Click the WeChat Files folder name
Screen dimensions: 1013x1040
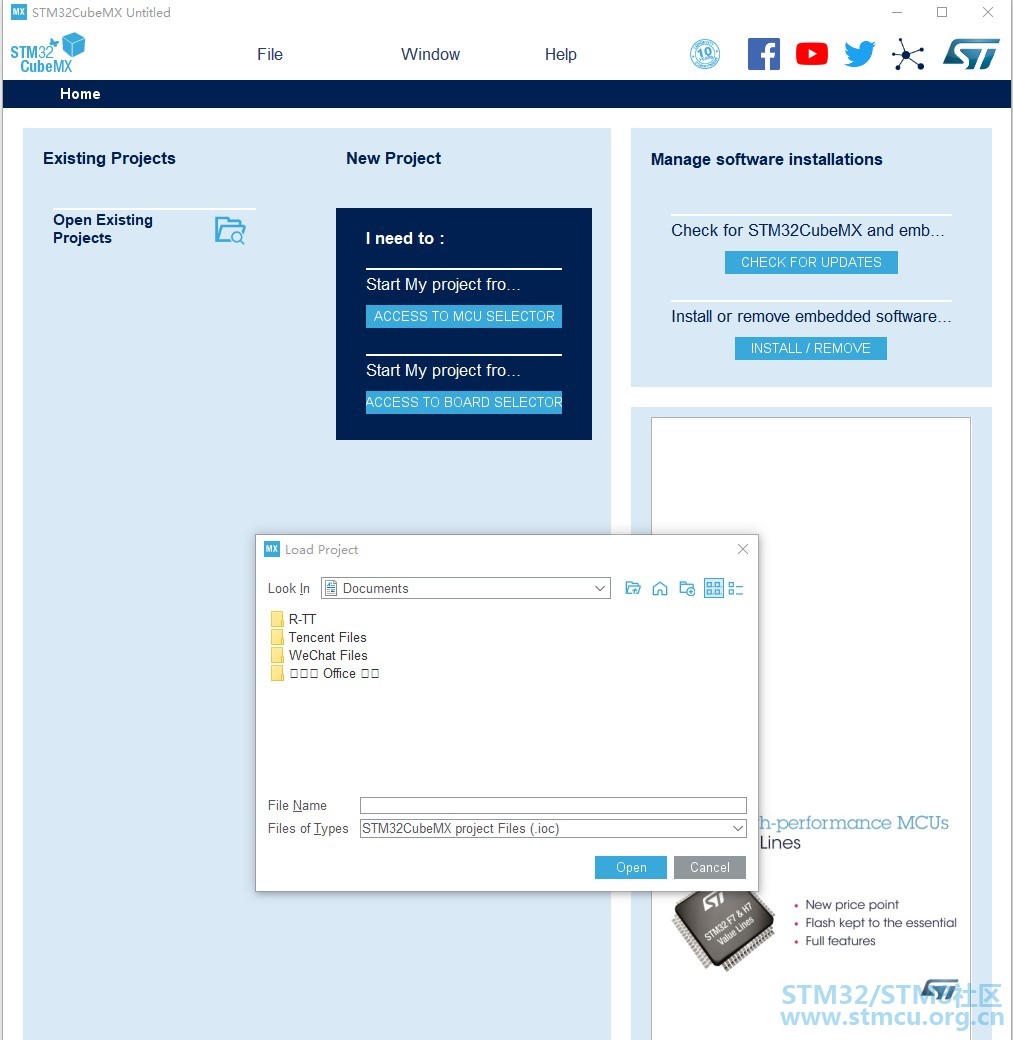328,655
